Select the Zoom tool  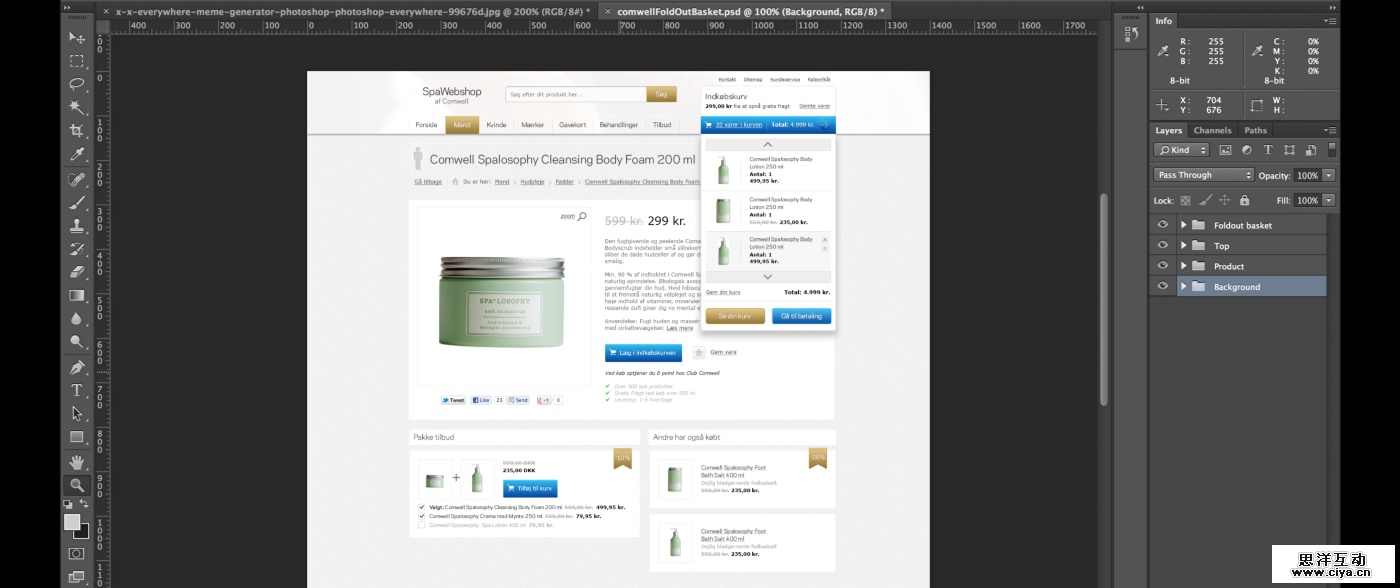[x=77, y=485]
